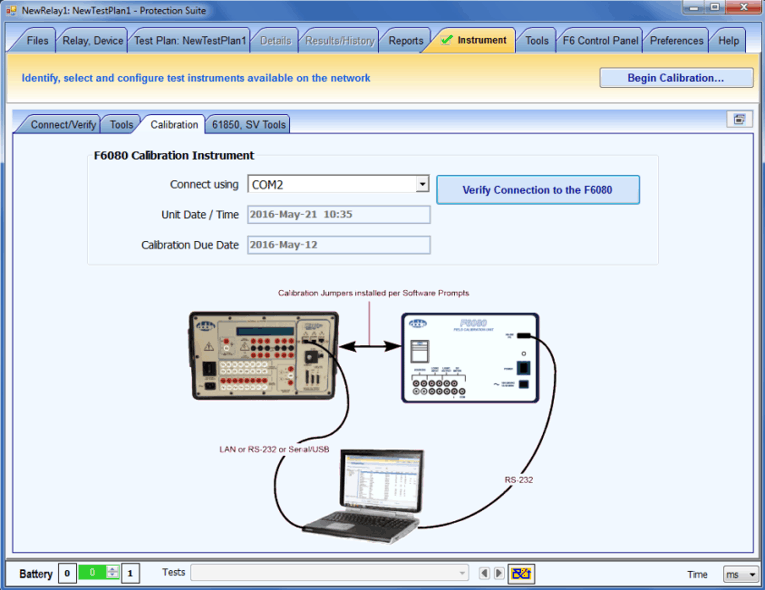This screenshot has width=765, height=590.
Task: Expand the Connect using COM2 dropdown
Action: [422, 184]
